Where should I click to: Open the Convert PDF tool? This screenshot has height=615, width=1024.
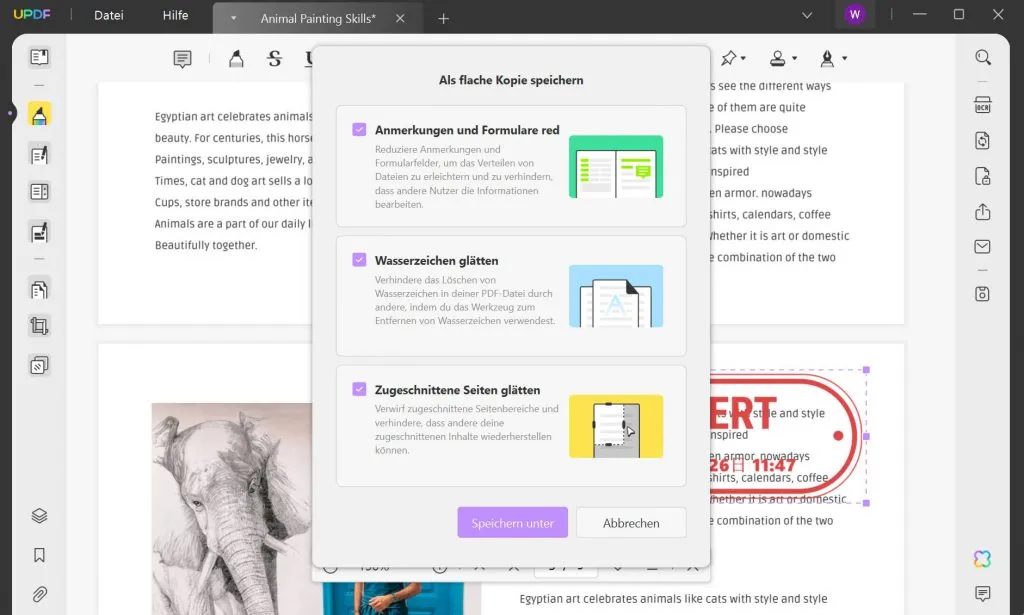point(982,141)
